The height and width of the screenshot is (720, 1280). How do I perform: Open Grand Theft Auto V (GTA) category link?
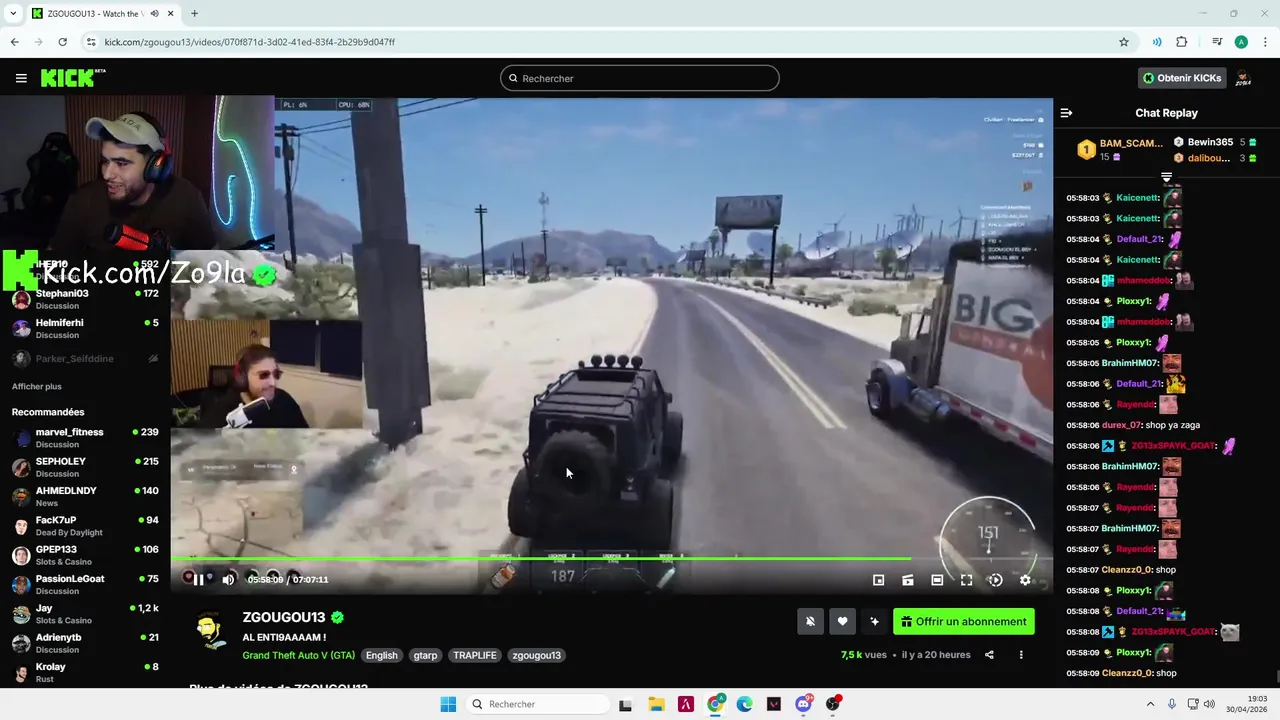298,655
